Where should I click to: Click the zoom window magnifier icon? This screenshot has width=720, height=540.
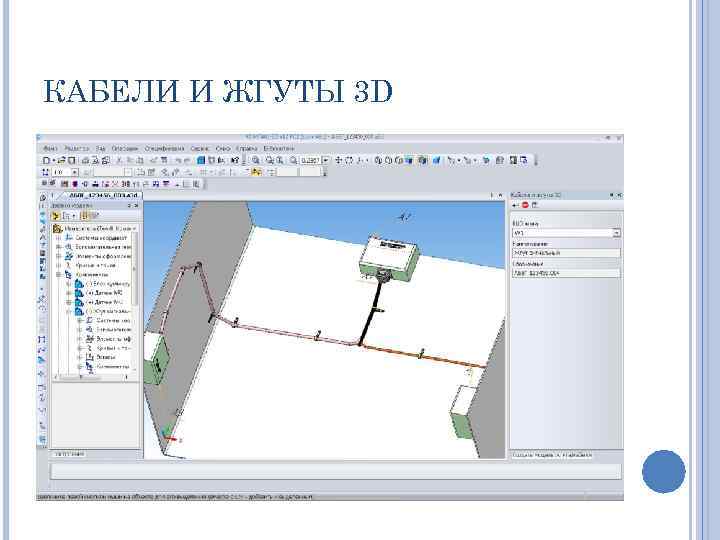(256, 160)
